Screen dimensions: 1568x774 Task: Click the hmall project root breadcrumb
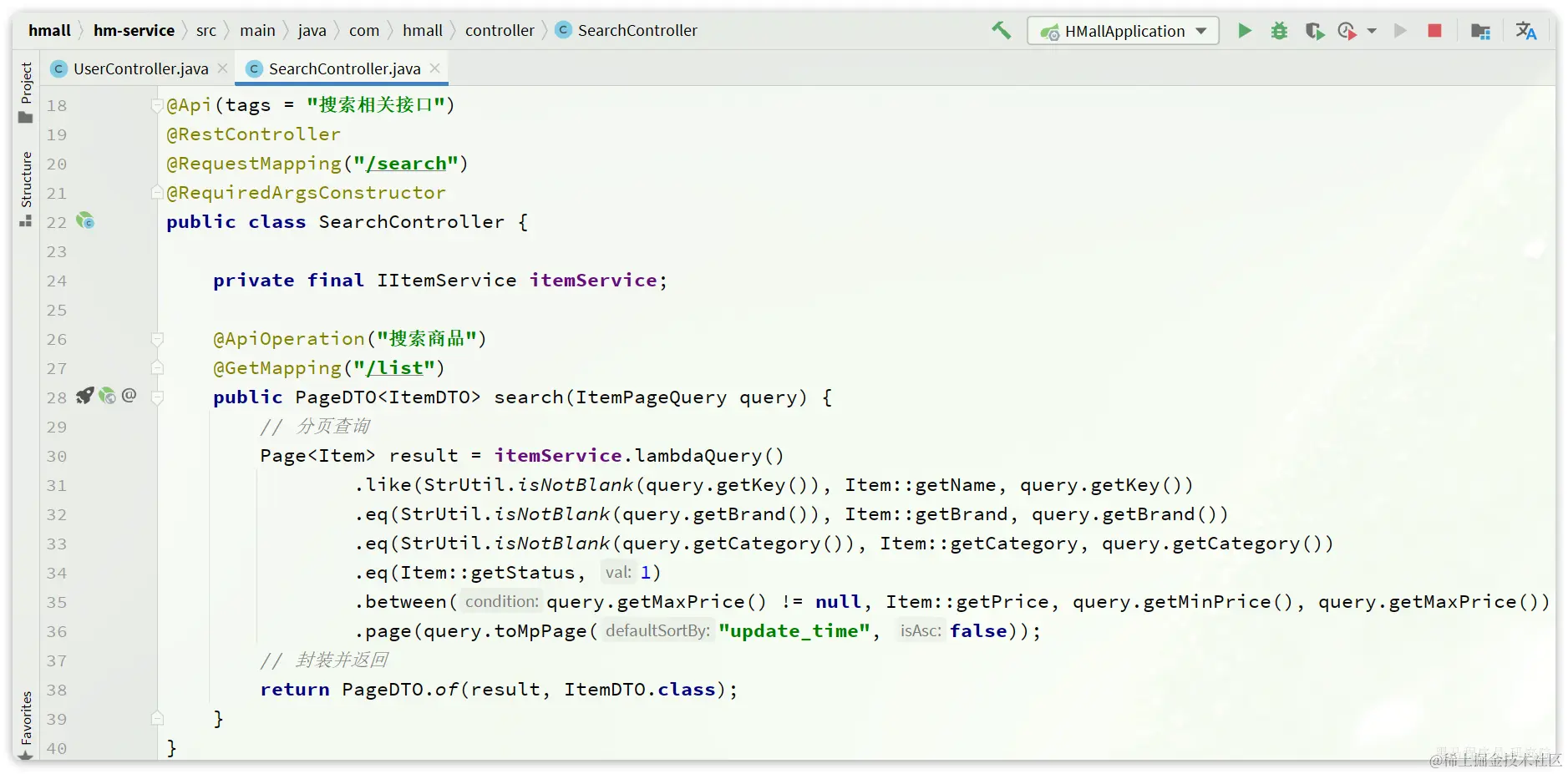[49, 30]
